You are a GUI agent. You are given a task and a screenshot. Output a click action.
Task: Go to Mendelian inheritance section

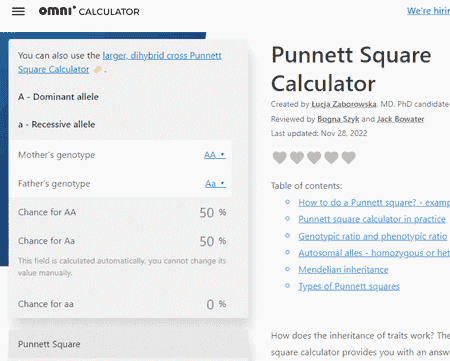[x=343, y=269]
